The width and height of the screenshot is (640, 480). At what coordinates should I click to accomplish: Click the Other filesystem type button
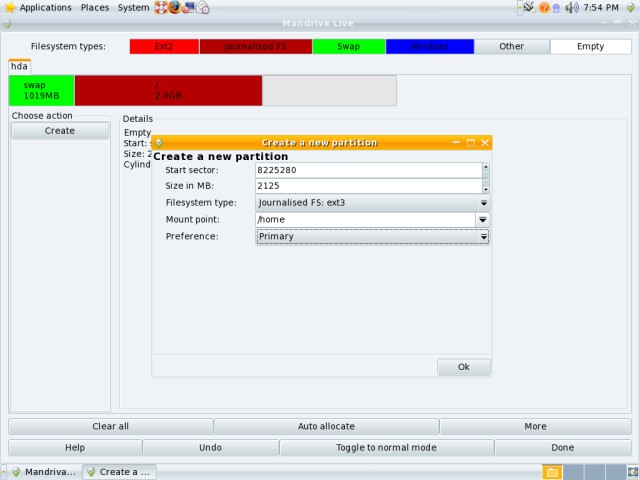[x=511, y=46]
